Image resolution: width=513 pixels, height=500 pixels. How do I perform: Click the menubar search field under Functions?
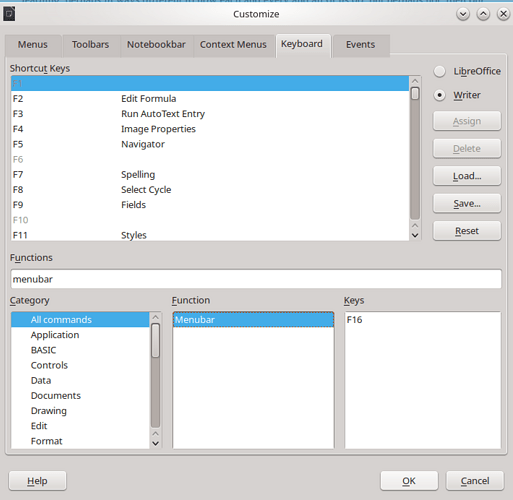point(256,279)
